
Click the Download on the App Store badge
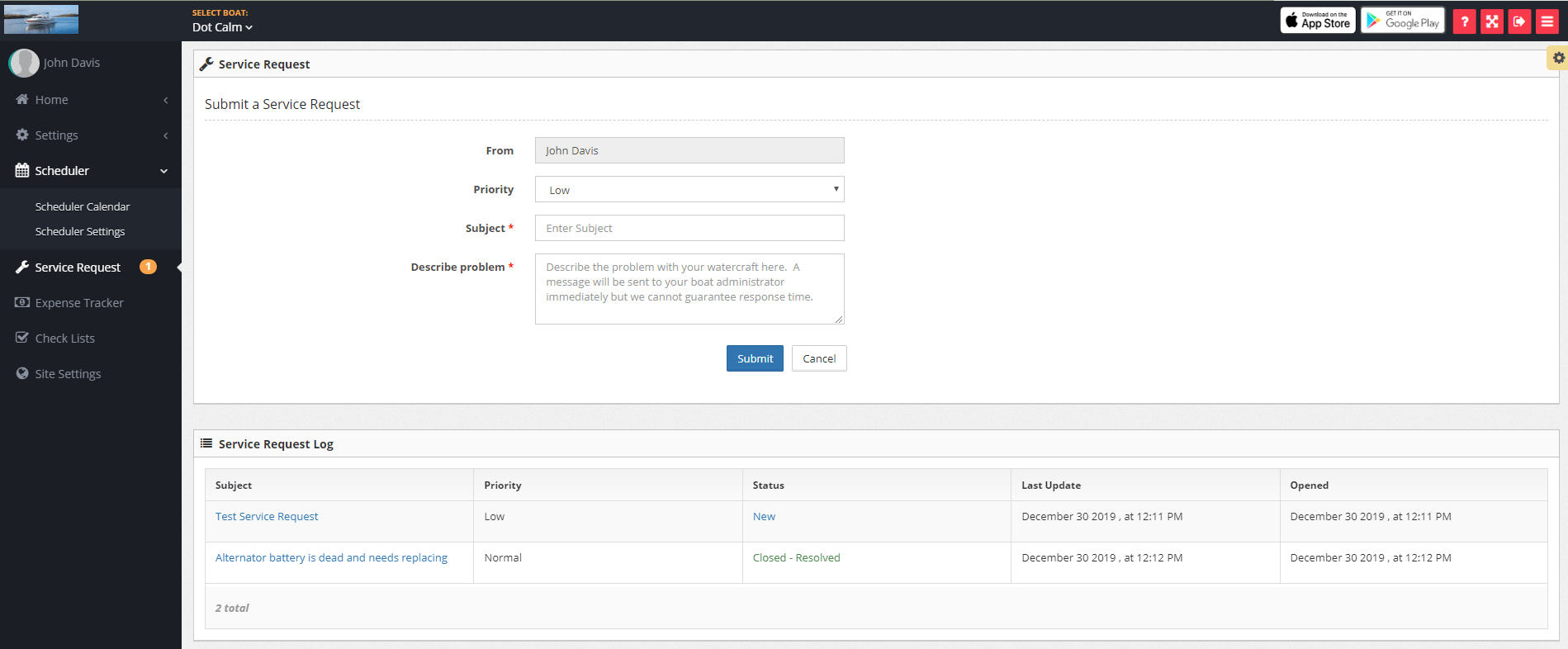(1317, 21)
